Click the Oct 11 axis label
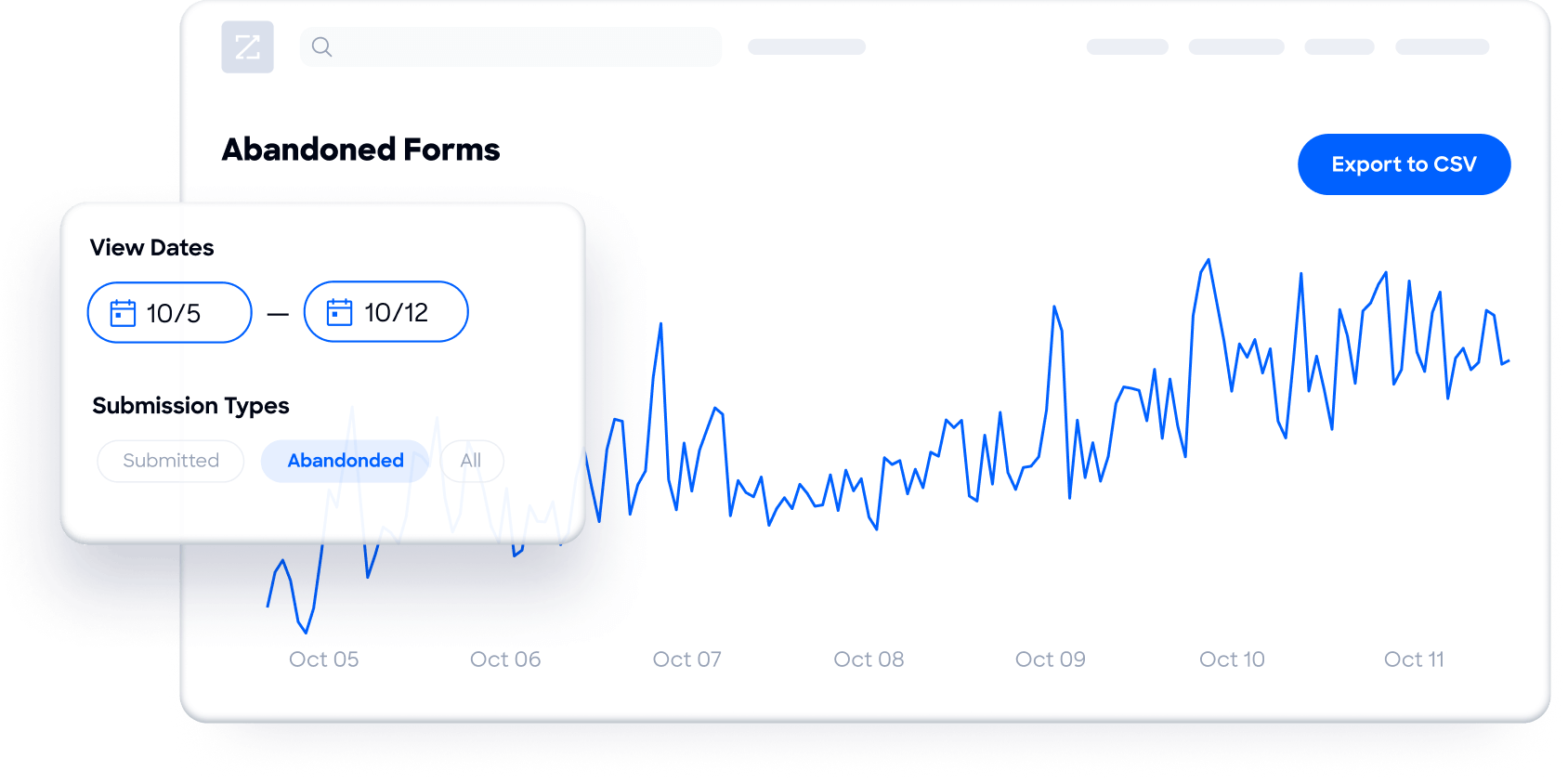 pyautogui.click(x=1414, y=660)
